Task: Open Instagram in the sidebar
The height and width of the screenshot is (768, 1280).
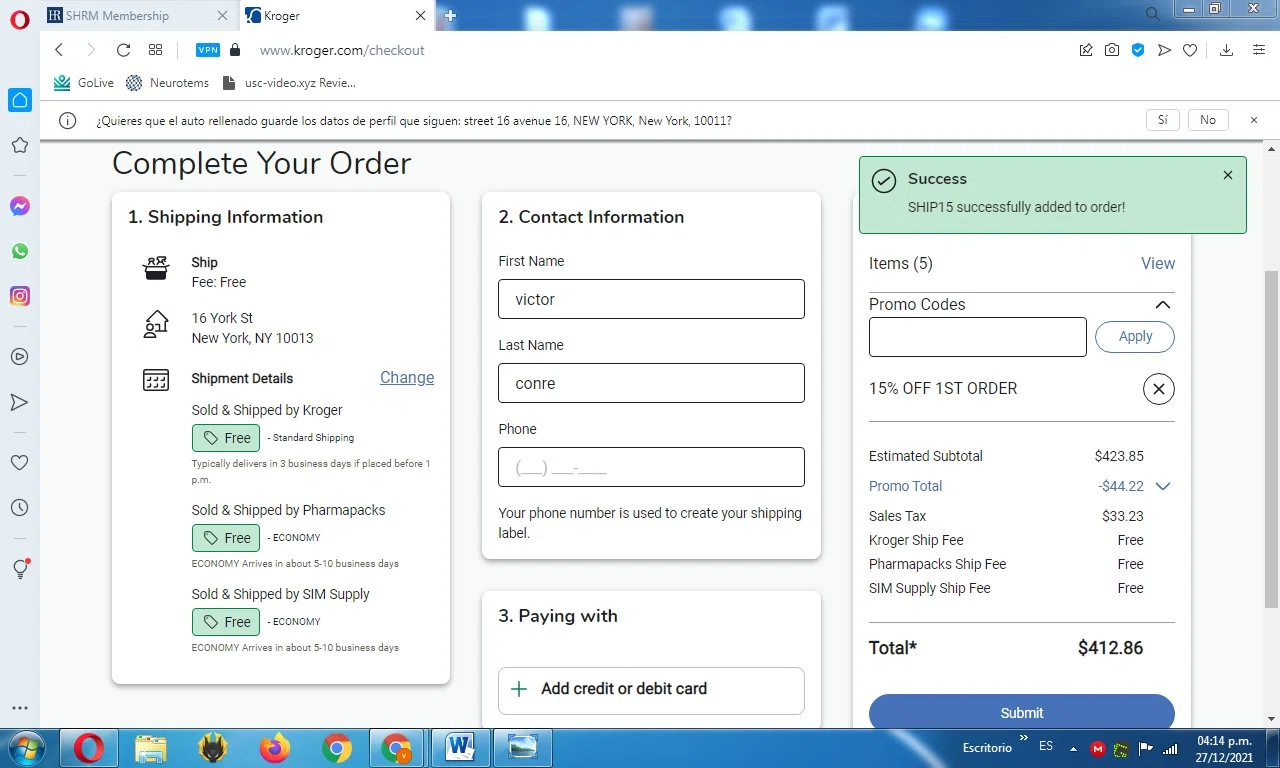Action: (20, 296)
